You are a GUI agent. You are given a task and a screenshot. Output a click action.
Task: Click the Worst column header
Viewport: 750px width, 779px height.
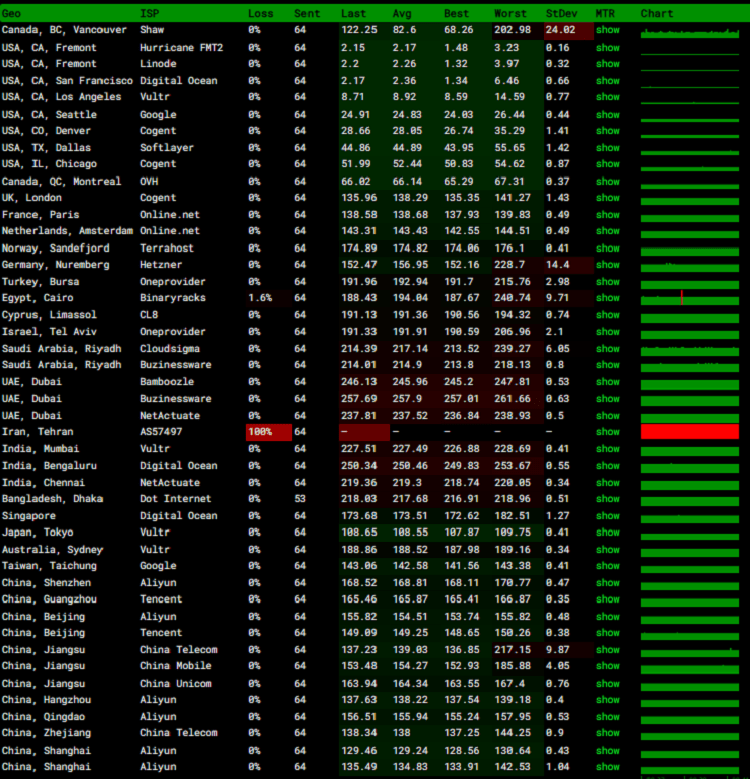pyautogui.click(x=510, y=13)
